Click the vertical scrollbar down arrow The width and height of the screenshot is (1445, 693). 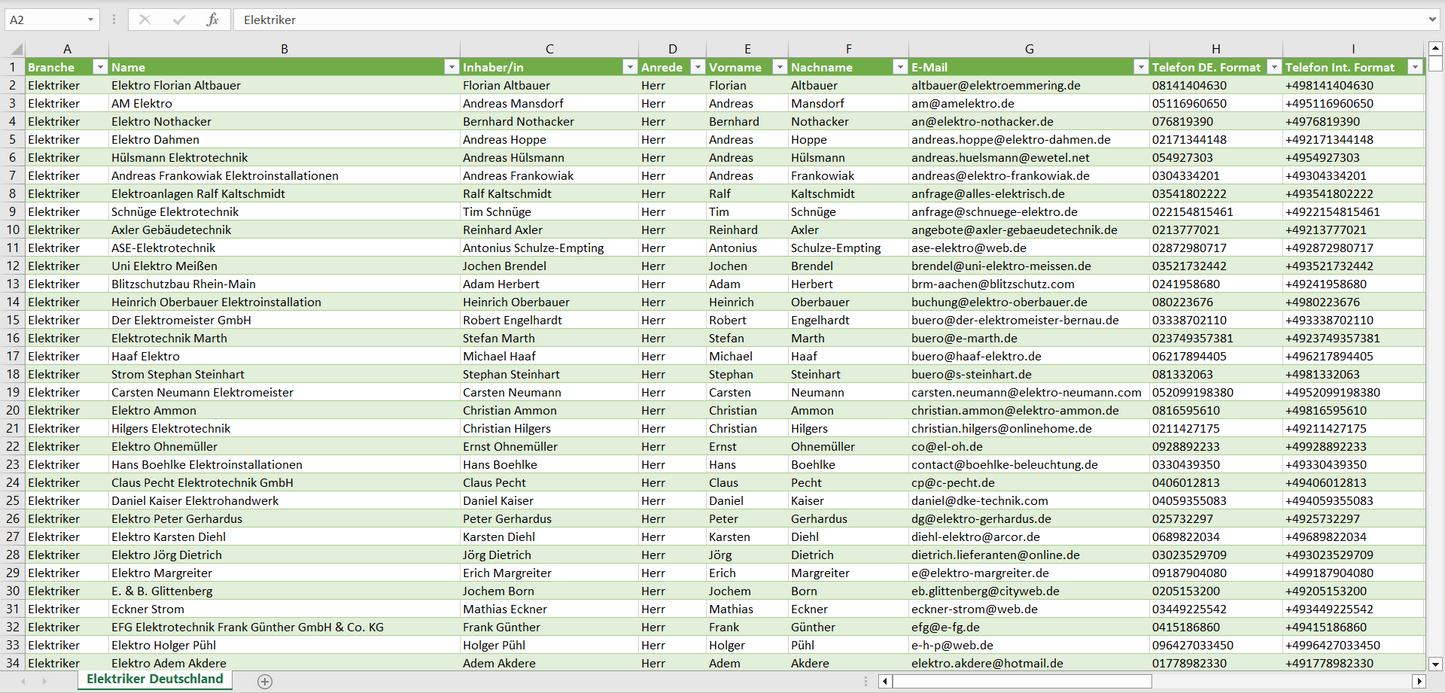coord(1436,662)
